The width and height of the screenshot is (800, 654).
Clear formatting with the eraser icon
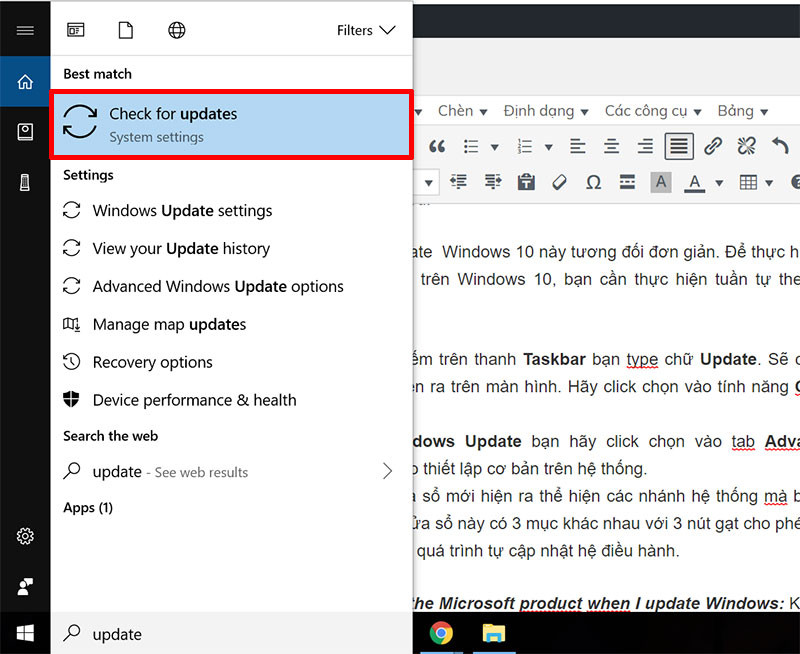[560, 182]
